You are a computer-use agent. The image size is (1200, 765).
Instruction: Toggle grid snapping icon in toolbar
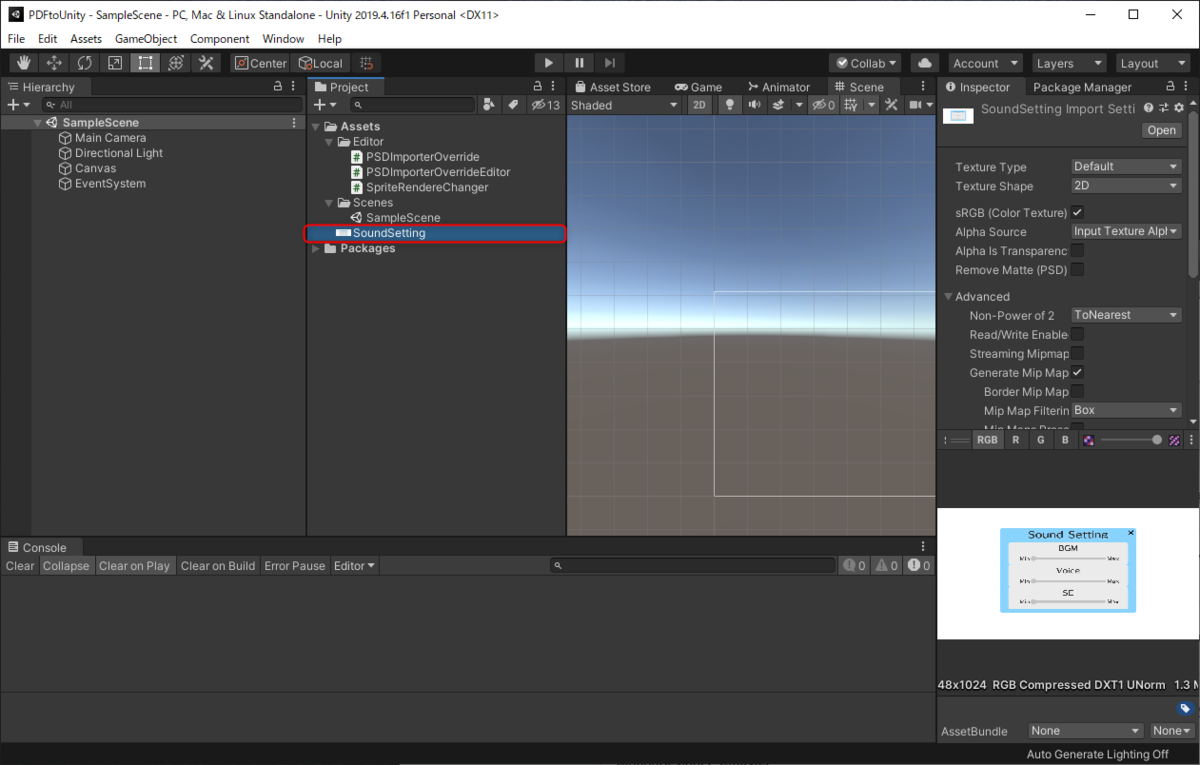click(x=367, y=63)
